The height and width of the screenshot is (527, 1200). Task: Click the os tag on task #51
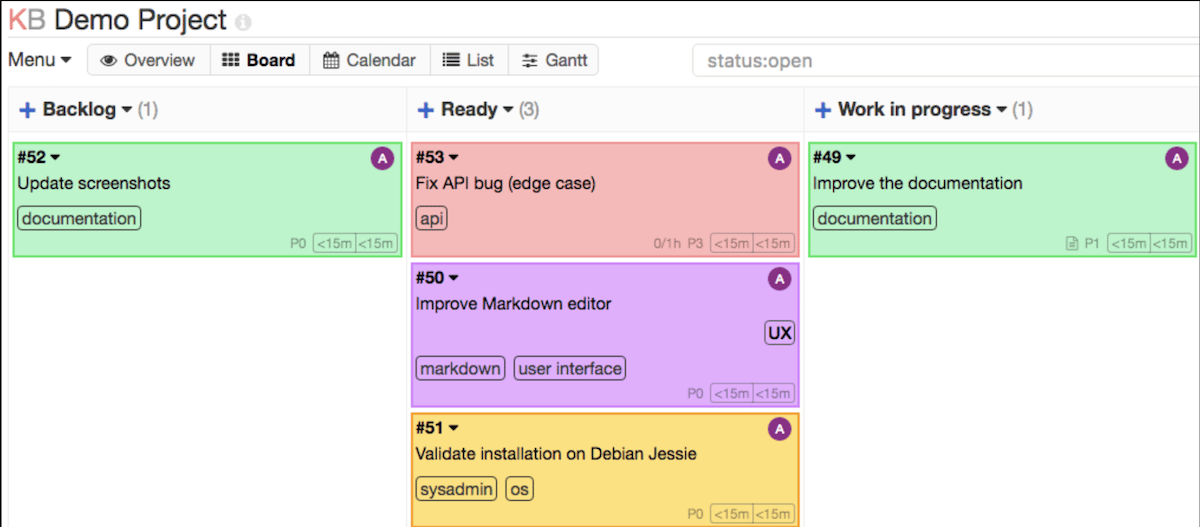point(519,490)
